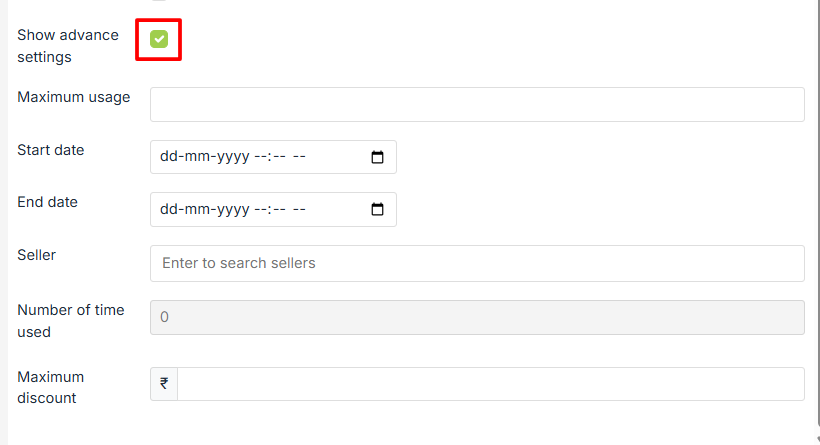Click the rupee symbol beside Maximum discount
820x445 pixels.
click(x=164, y=384)
